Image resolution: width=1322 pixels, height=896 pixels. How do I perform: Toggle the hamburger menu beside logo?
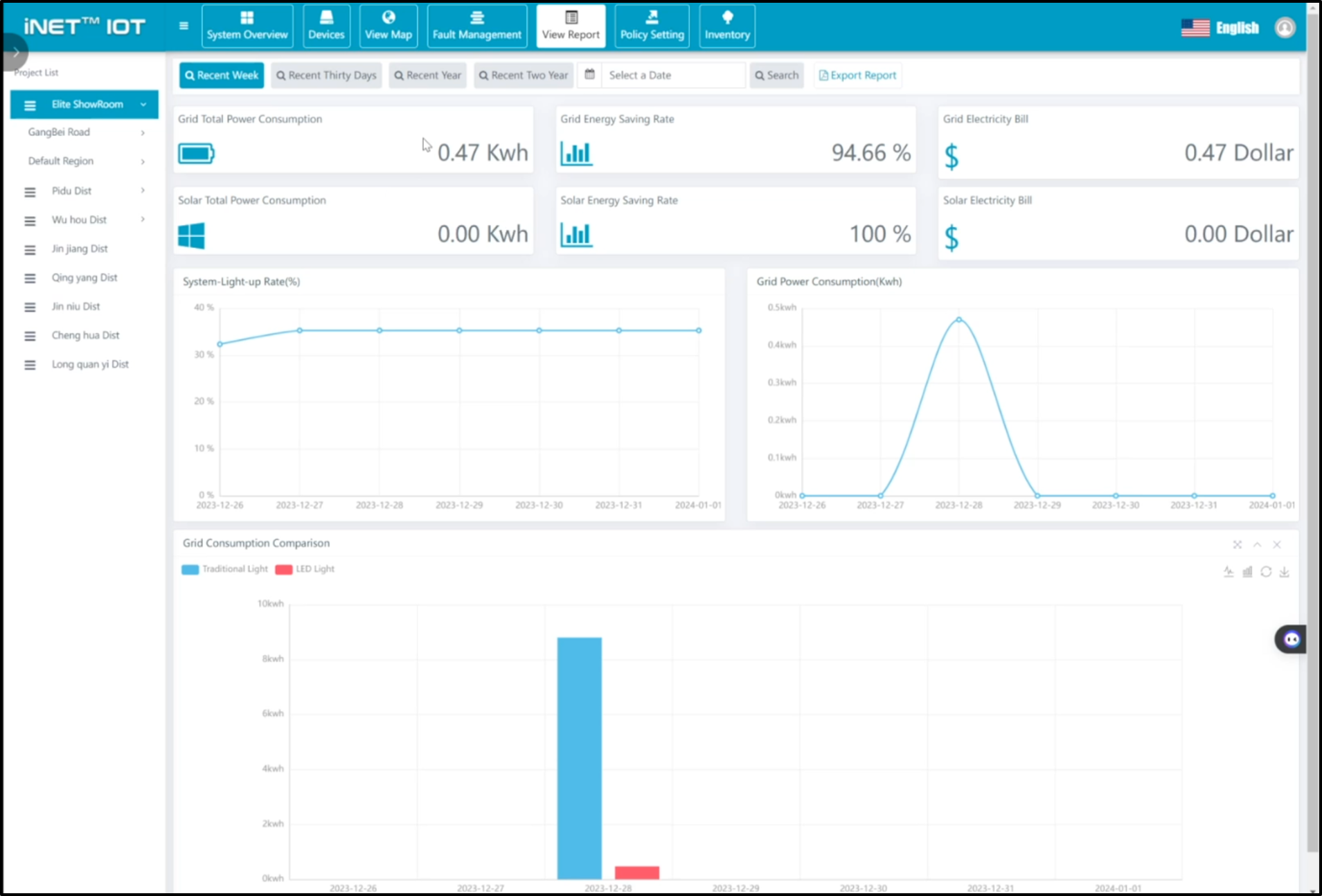click(x=184, y=26)
